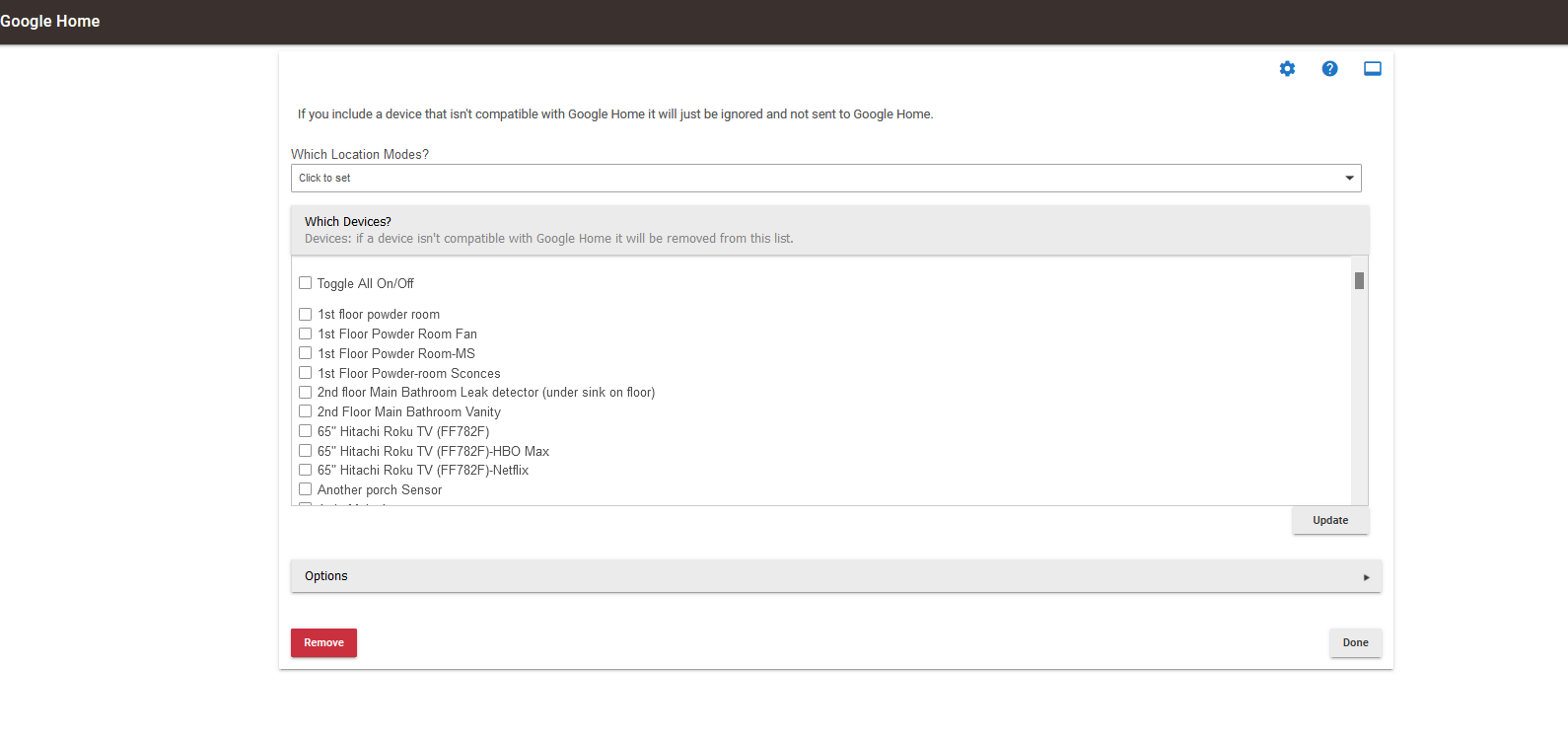Expand the Options section

pyautogui.click(x=835, y=576)
